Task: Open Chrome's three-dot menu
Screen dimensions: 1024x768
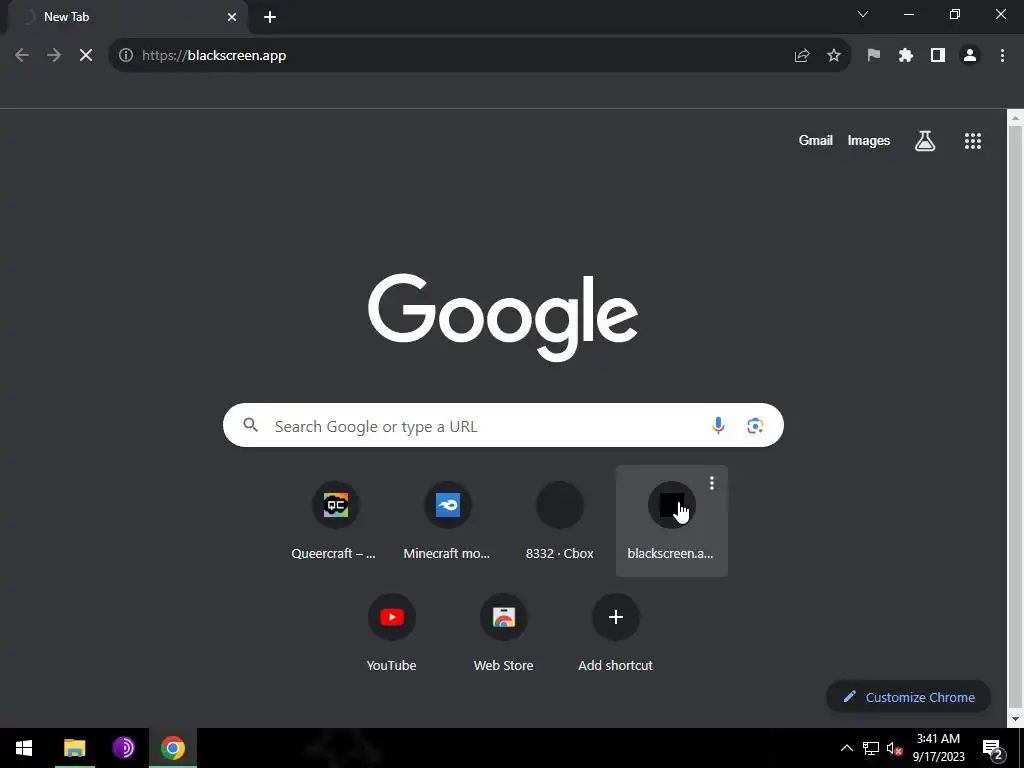Action: (x=1002, y=56)
